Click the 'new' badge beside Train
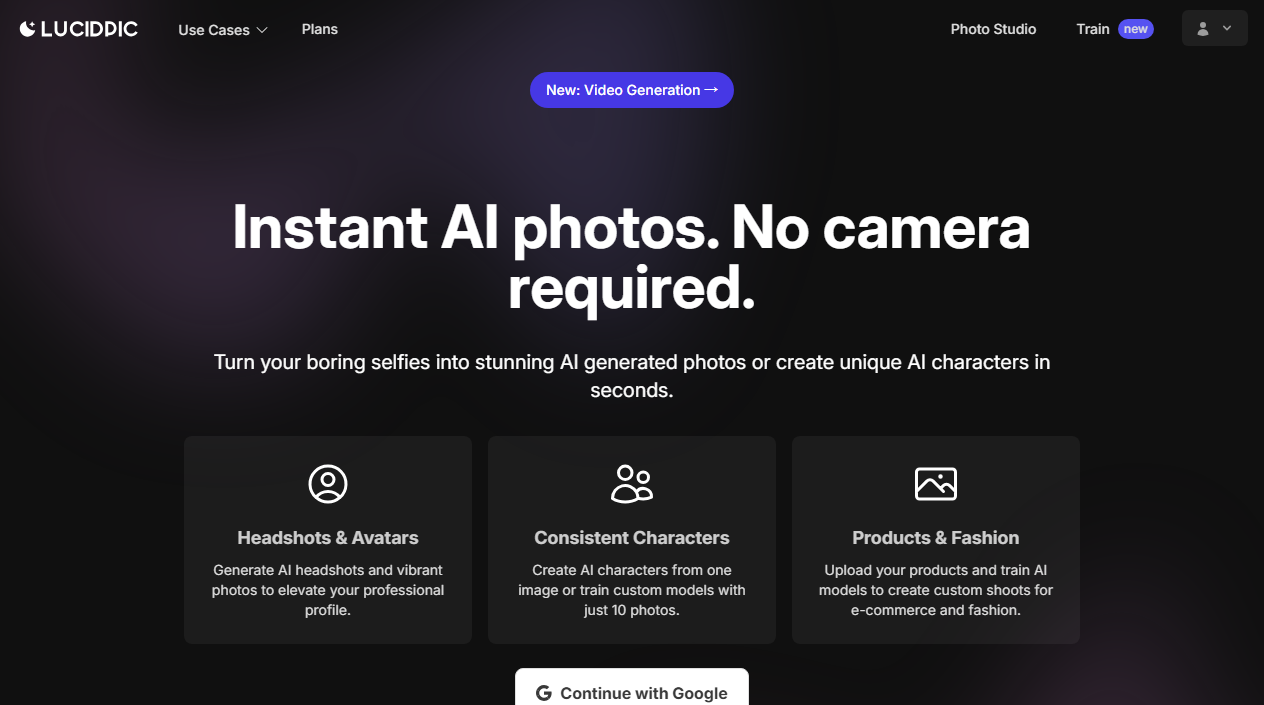 (x=1135, y=29)
